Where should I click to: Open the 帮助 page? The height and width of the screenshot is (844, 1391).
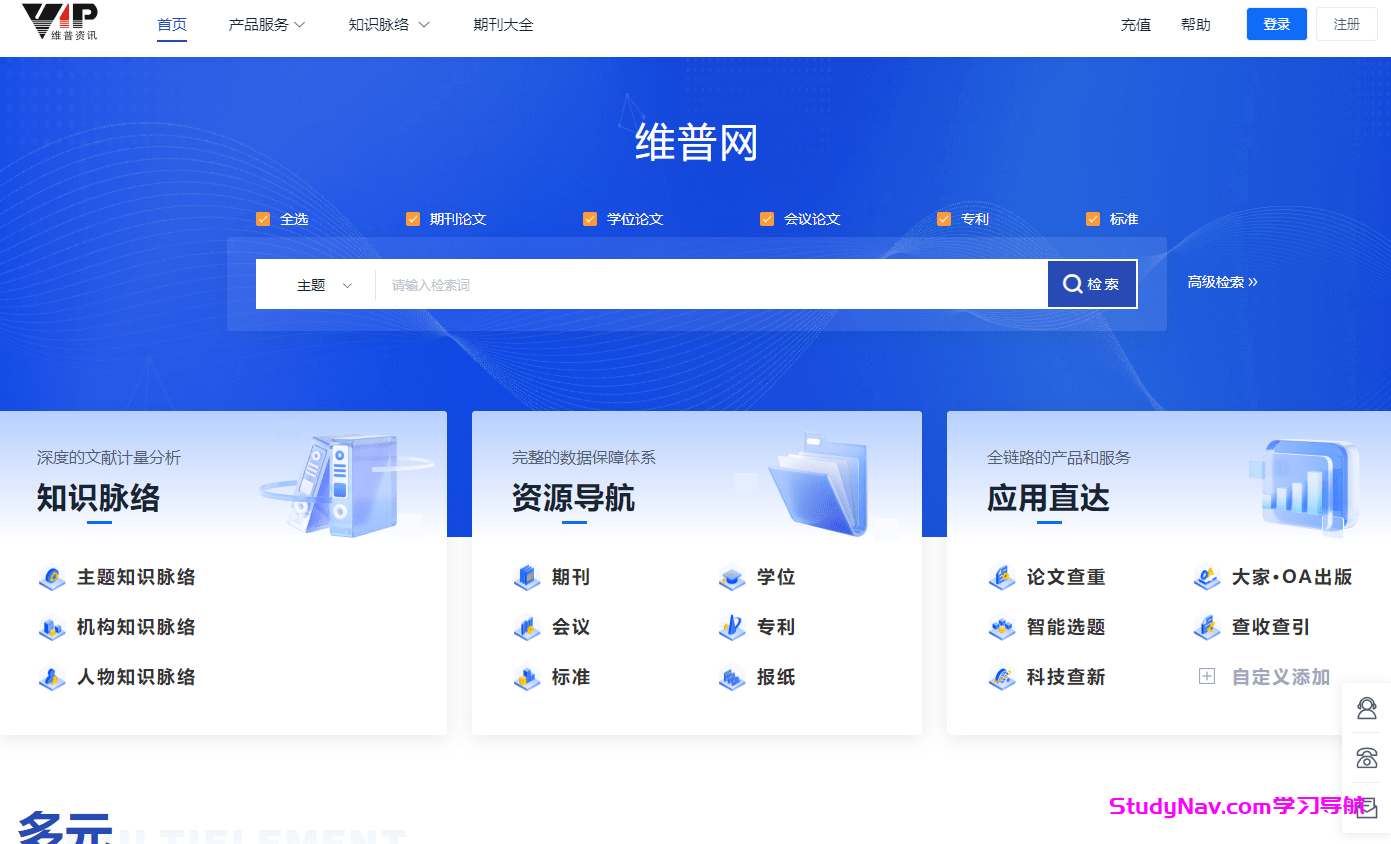pyautogui.click(x=1196, y=25)
